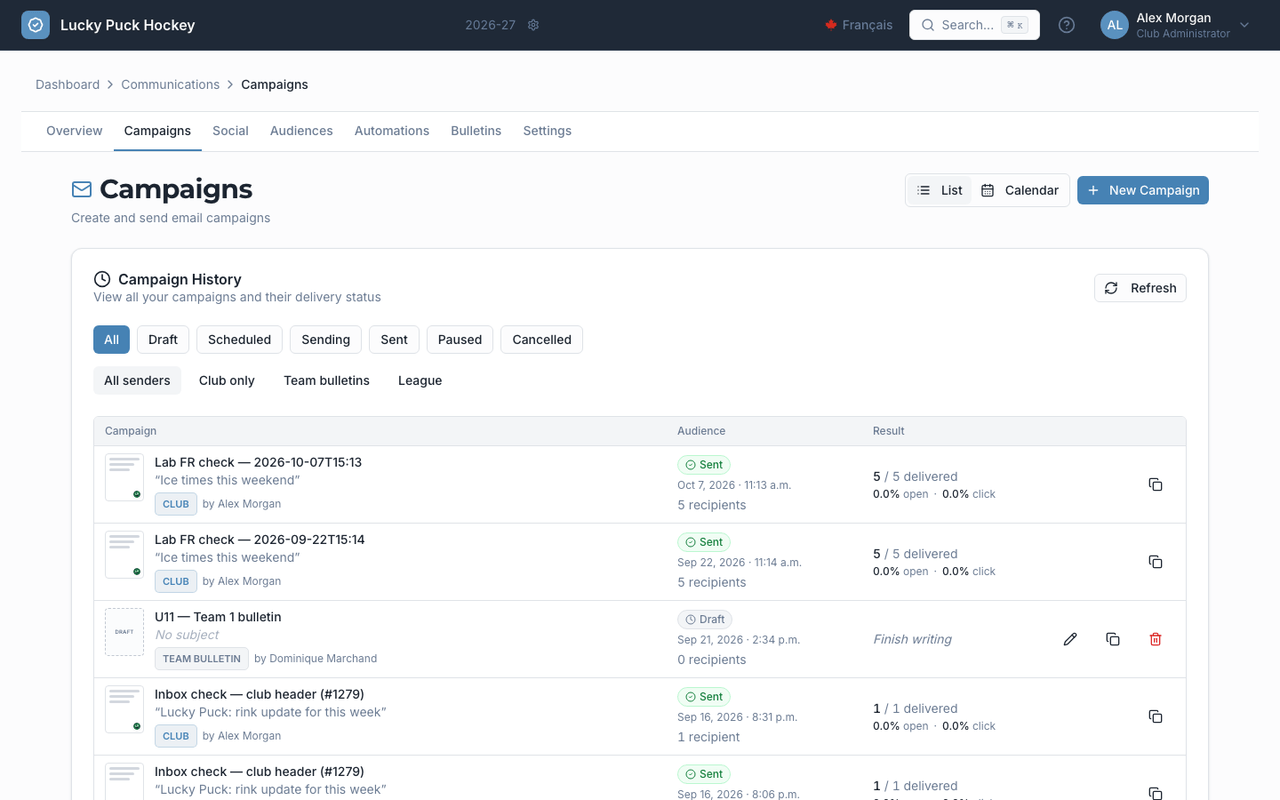Open the Automations tab
This screenshot has width=1280, height=800.
(x=392, y=131)
